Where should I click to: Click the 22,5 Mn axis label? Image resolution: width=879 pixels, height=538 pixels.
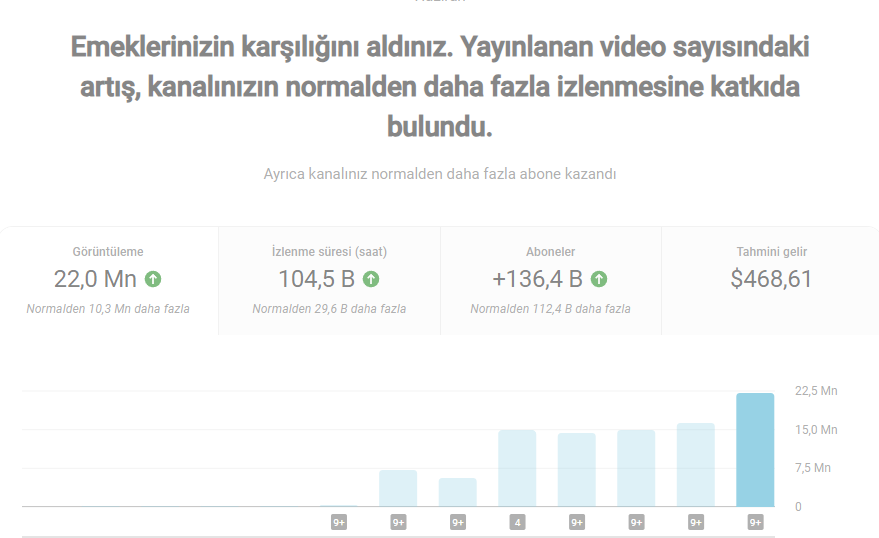pos(816,391)
